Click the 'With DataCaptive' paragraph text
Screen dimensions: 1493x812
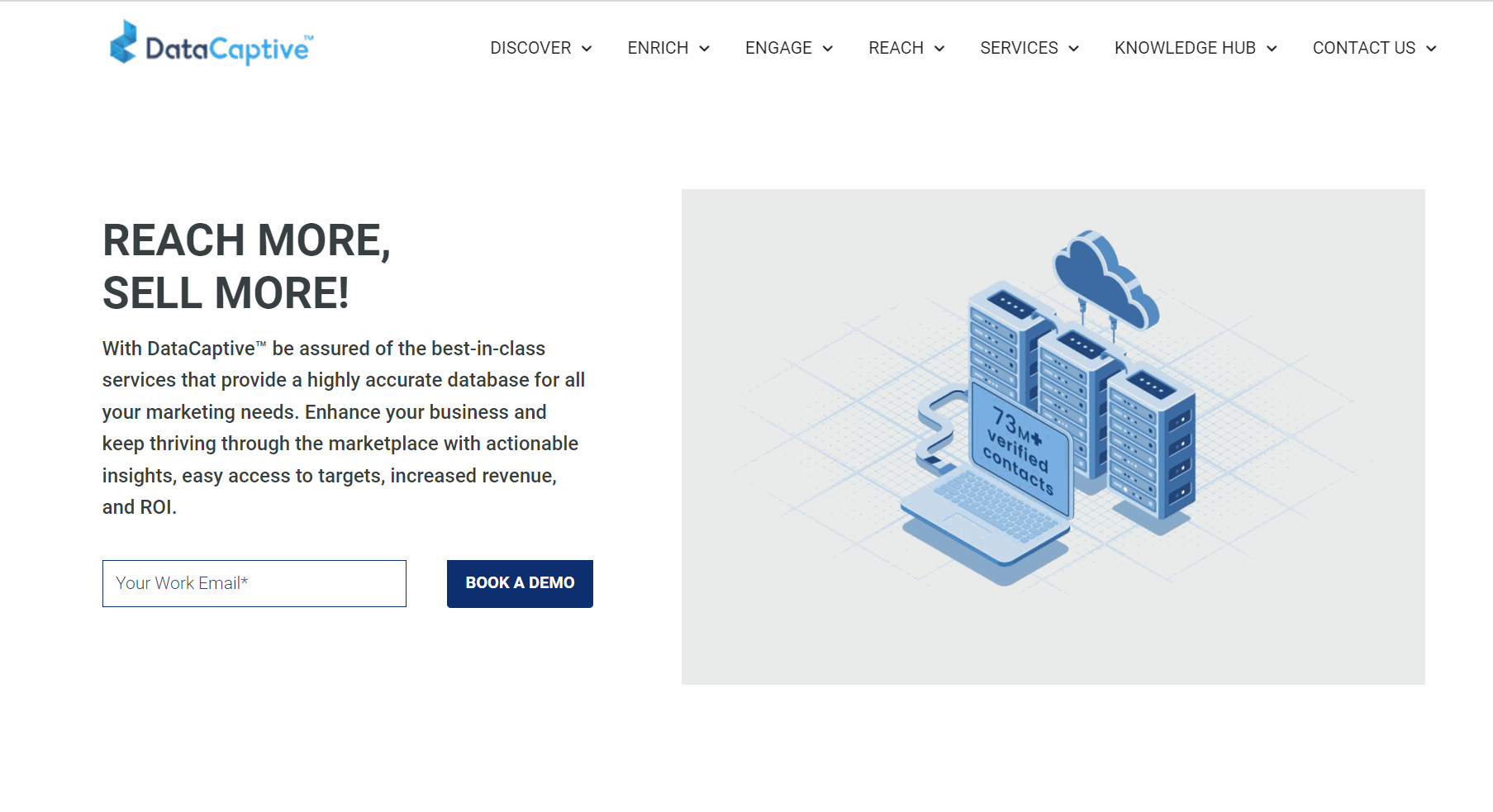[344, 428]
